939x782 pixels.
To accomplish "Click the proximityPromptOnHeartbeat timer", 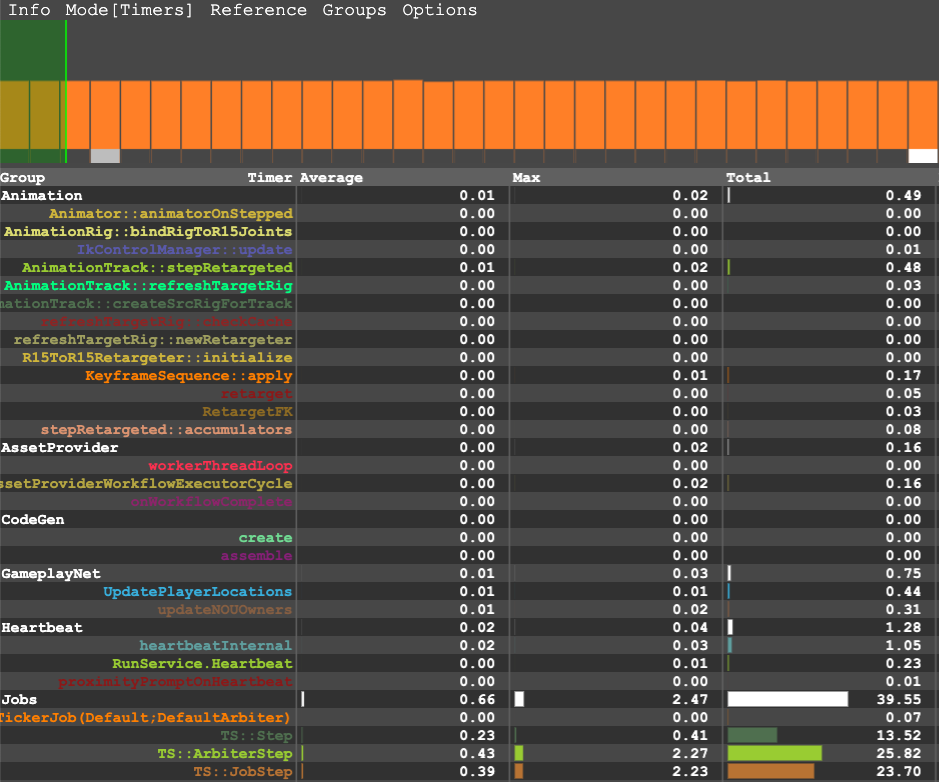I will 175,681.
